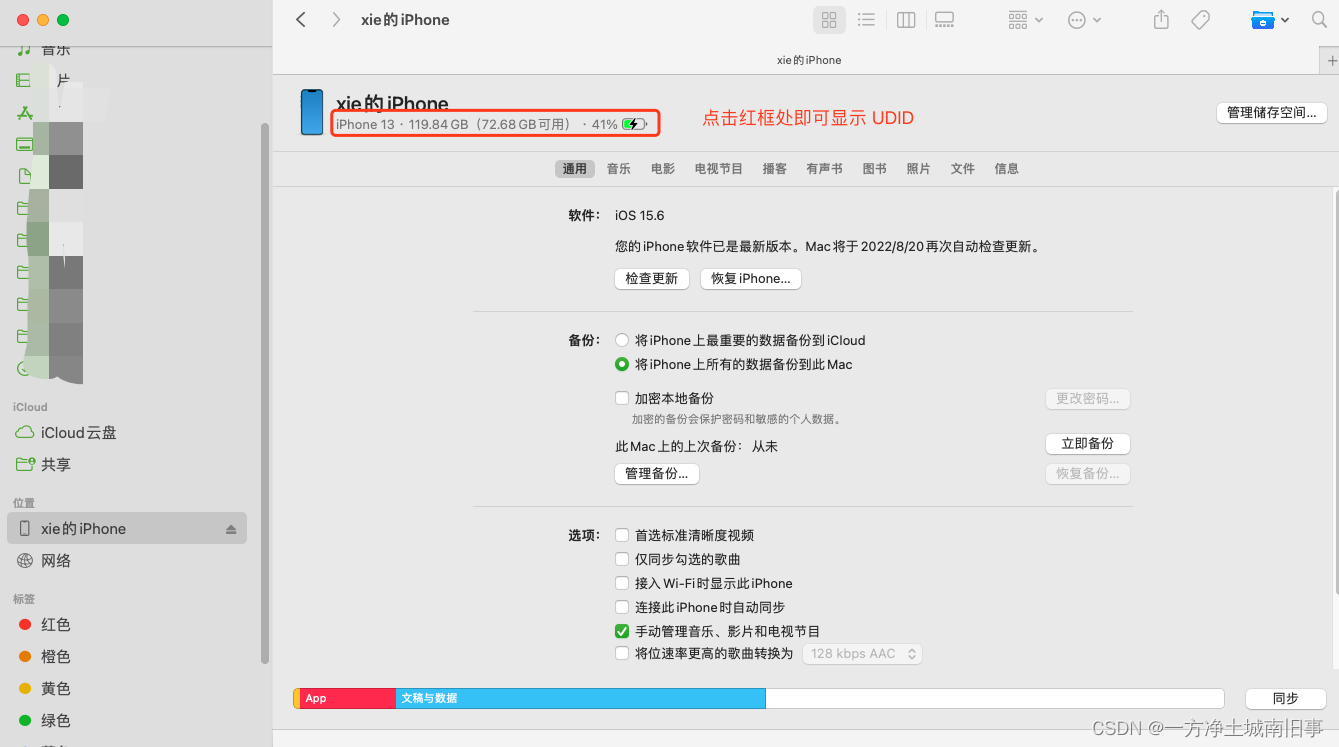Select xie的iPhone in sidebar locations

(127, 529)
